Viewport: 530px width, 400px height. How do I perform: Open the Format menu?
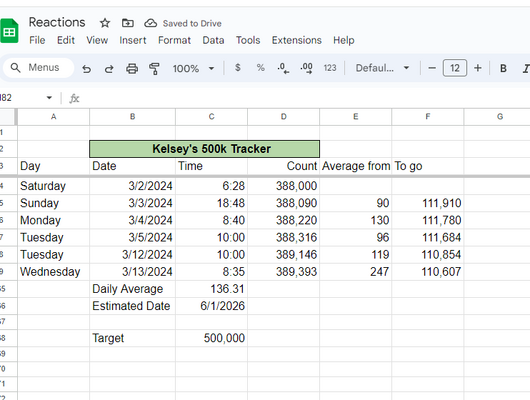tap(174, 40)
